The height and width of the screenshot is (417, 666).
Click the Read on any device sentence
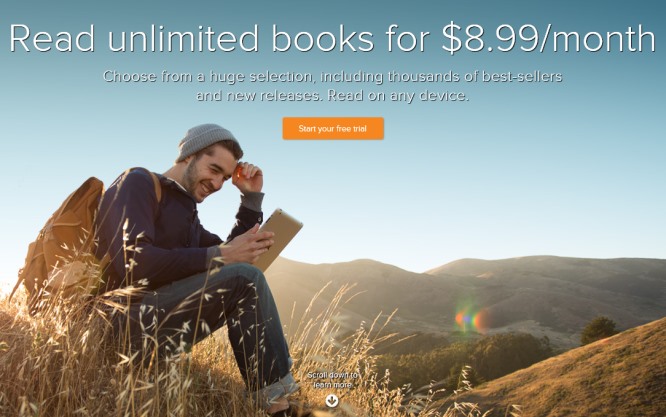point(398,96)
